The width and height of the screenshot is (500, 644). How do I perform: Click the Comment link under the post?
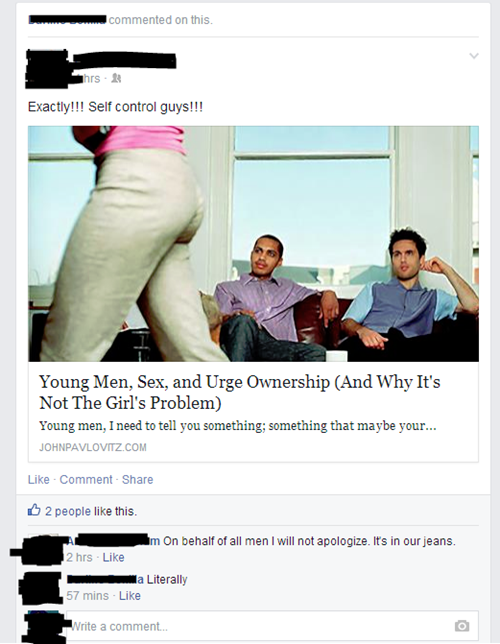(86, 479)
